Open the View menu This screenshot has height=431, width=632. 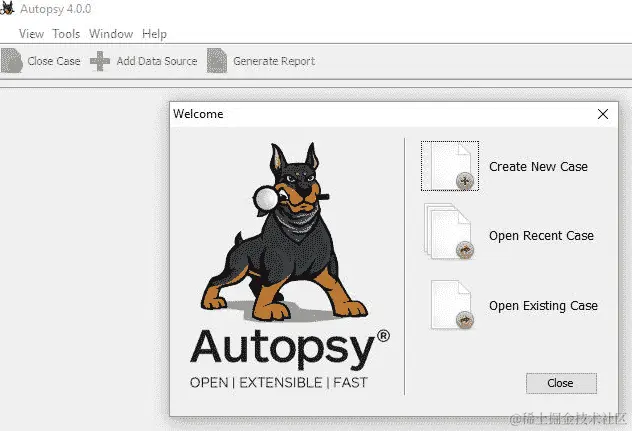[x=31, y=34]
